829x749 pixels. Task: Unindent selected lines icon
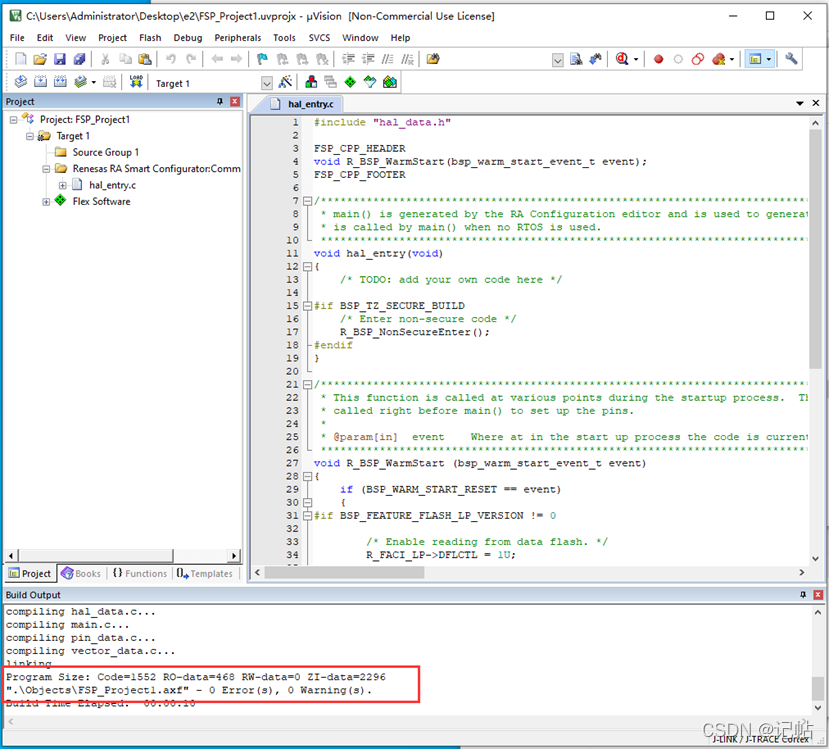tap(367, 59)
